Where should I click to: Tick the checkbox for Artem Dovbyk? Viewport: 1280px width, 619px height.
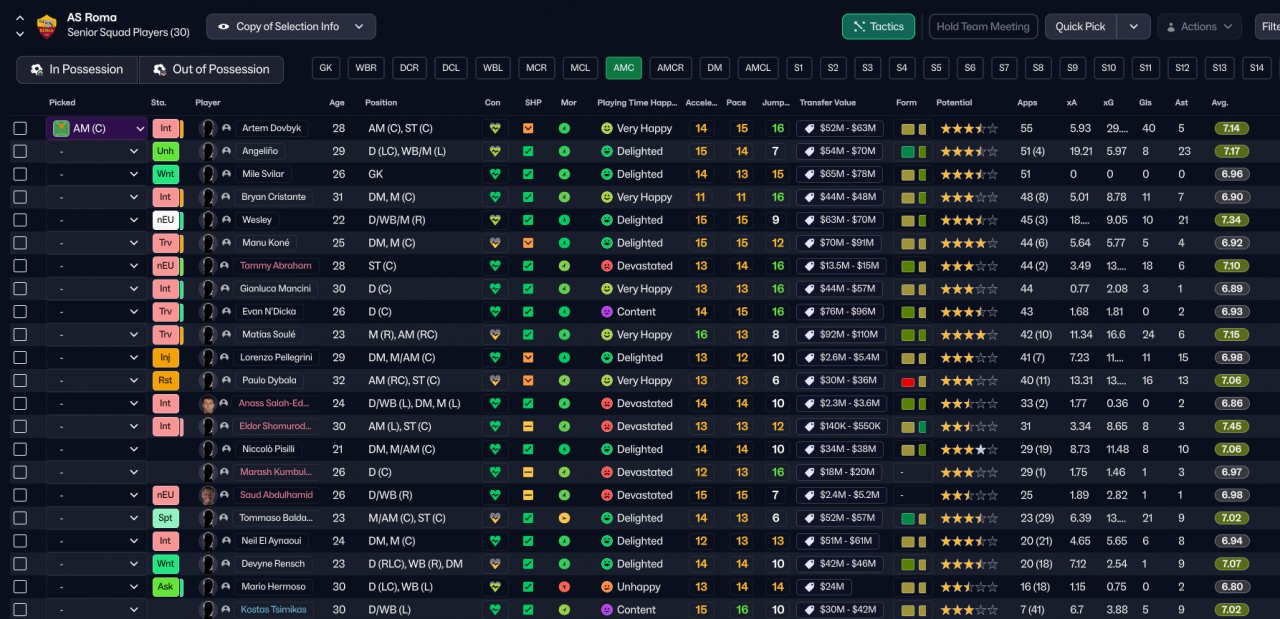[20, 129]
